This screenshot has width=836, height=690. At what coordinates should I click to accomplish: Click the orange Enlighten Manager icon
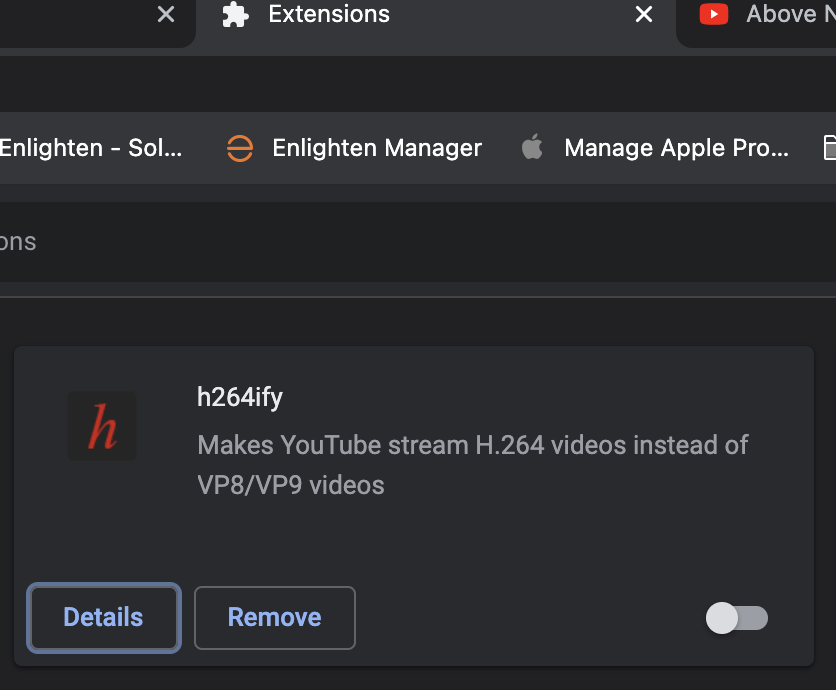pos(240,148)
